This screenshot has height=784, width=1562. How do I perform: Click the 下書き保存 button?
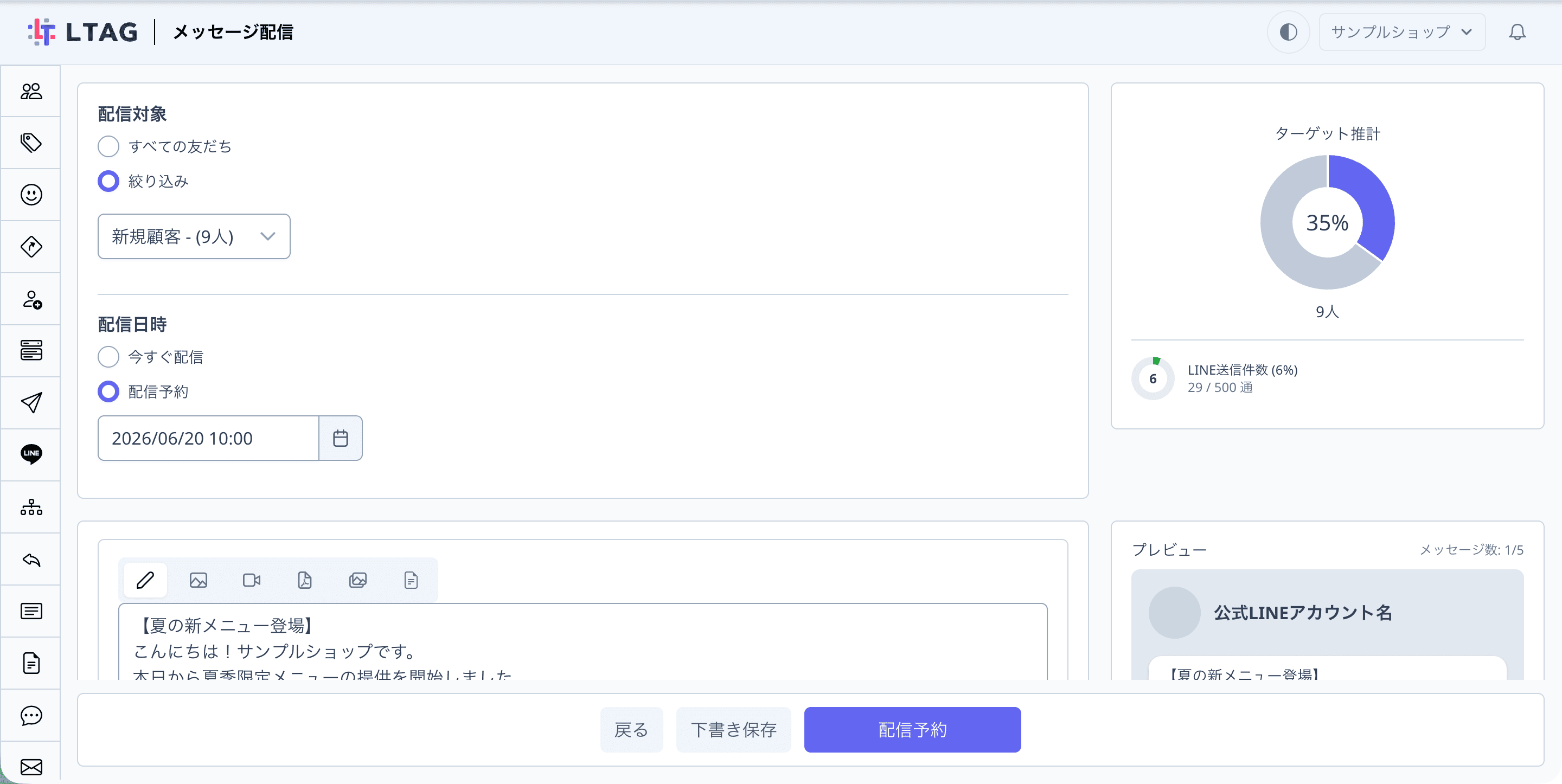click(x=734, y=729)
